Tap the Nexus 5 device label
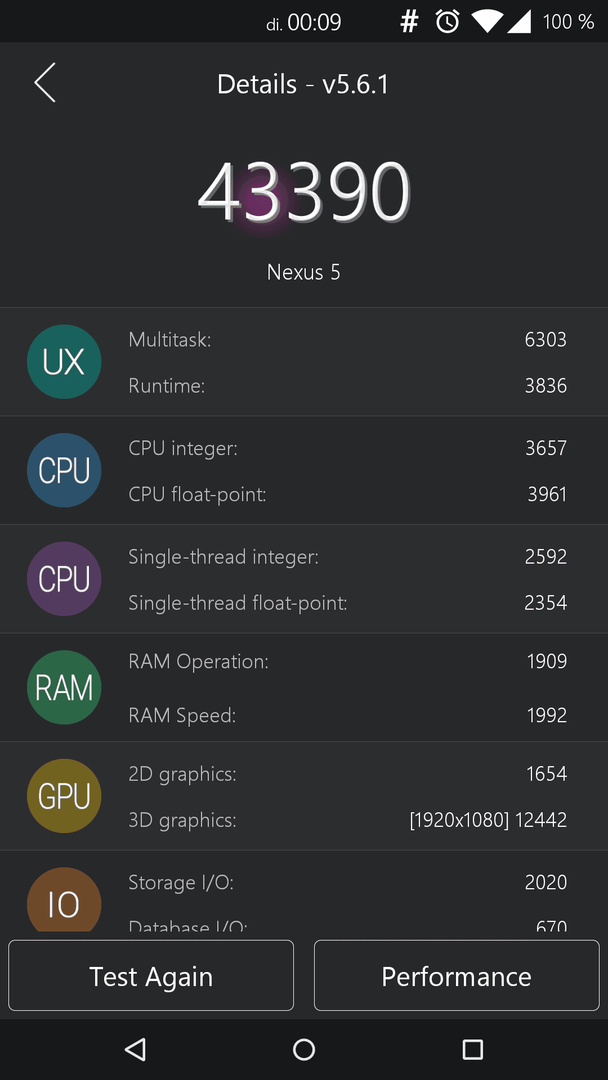608x1080 pixels. (304, 272)
